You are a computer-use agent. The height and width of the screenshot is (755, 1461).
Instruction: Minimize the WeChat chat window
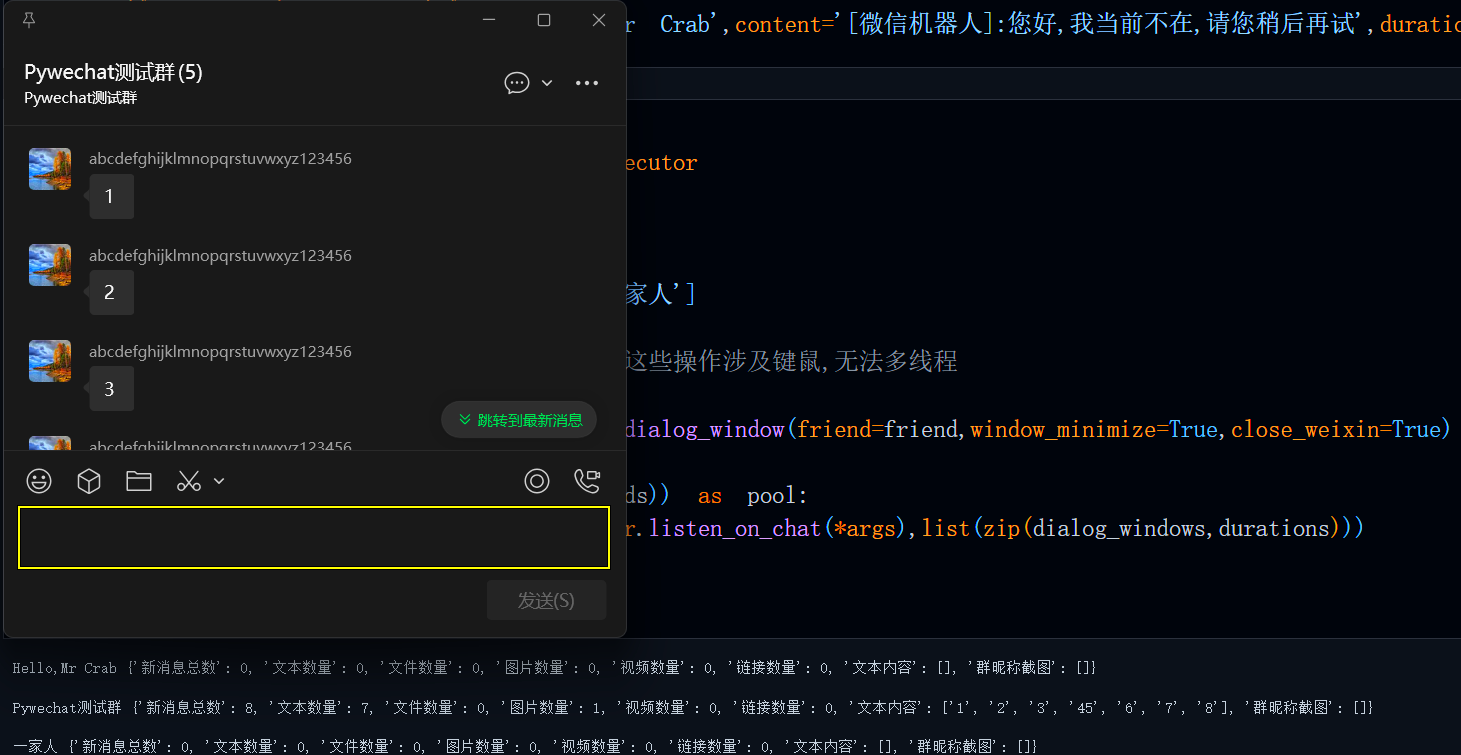pos(489,20)
